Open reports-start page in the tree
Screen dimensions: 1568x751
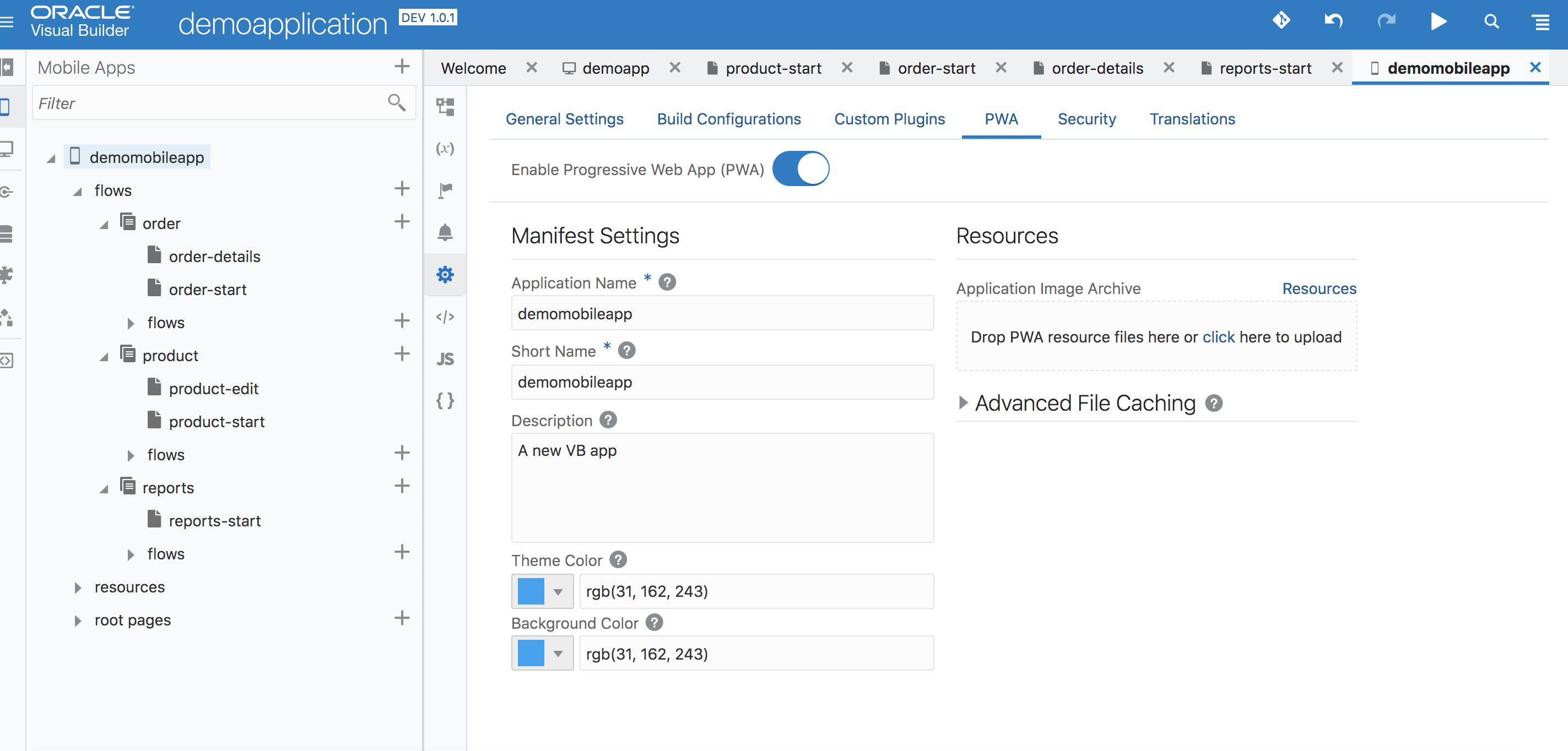pos(214,521)
